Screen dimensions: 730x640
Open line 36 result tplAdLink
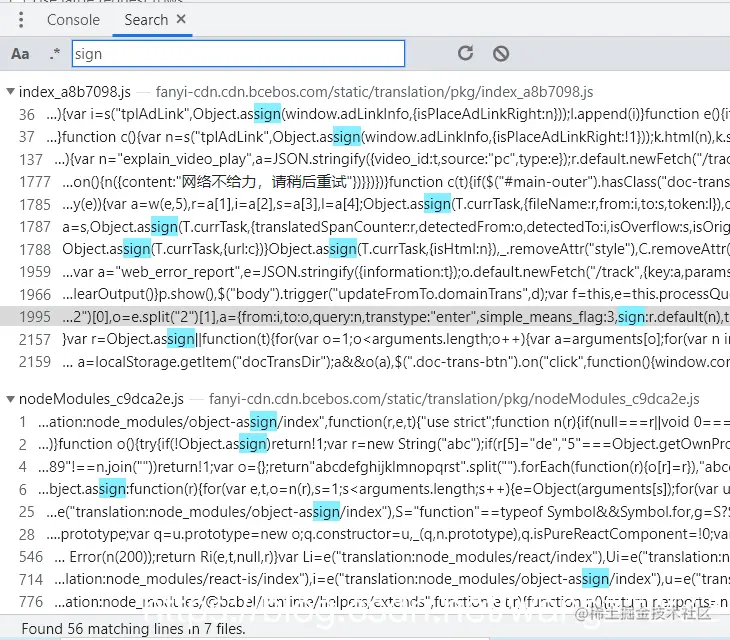click(x=365, y=114)
